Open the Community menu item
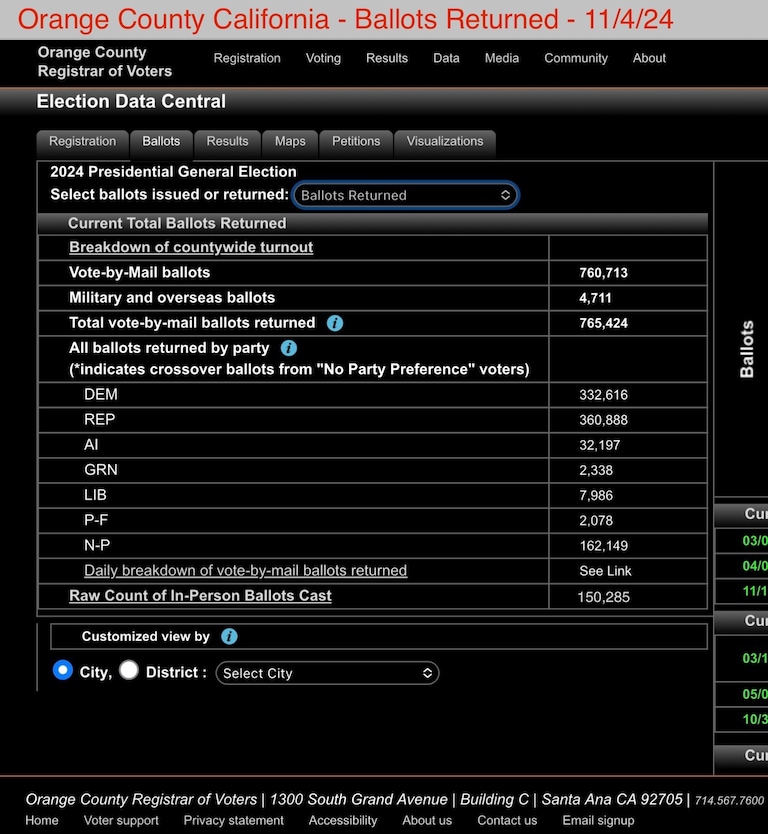 [575, 58]
